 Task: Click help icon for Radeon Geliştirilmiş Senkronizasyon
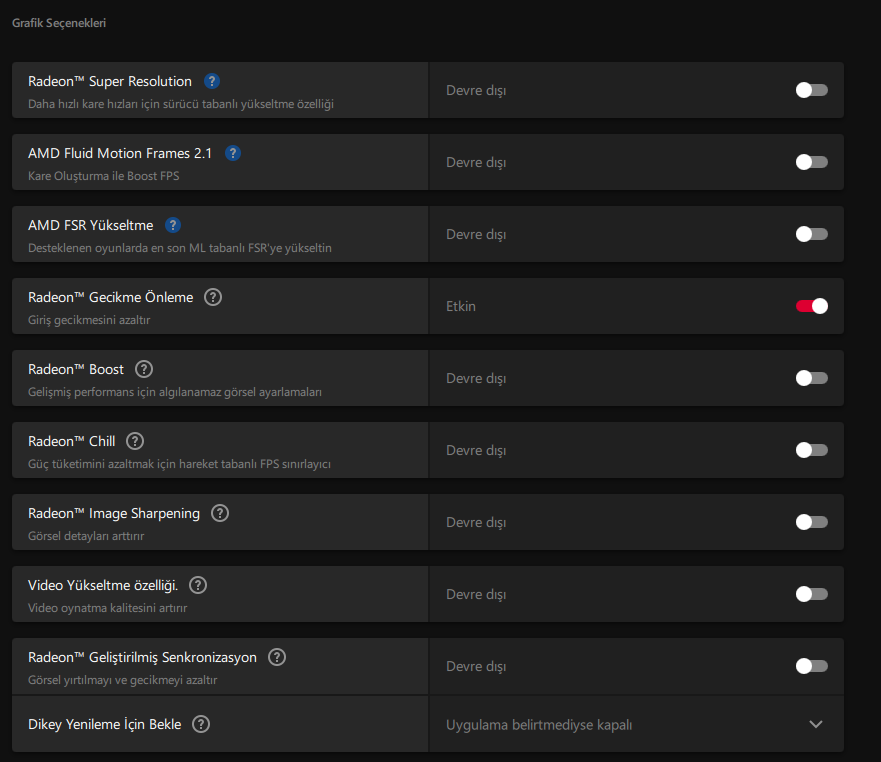click(276, 657)
